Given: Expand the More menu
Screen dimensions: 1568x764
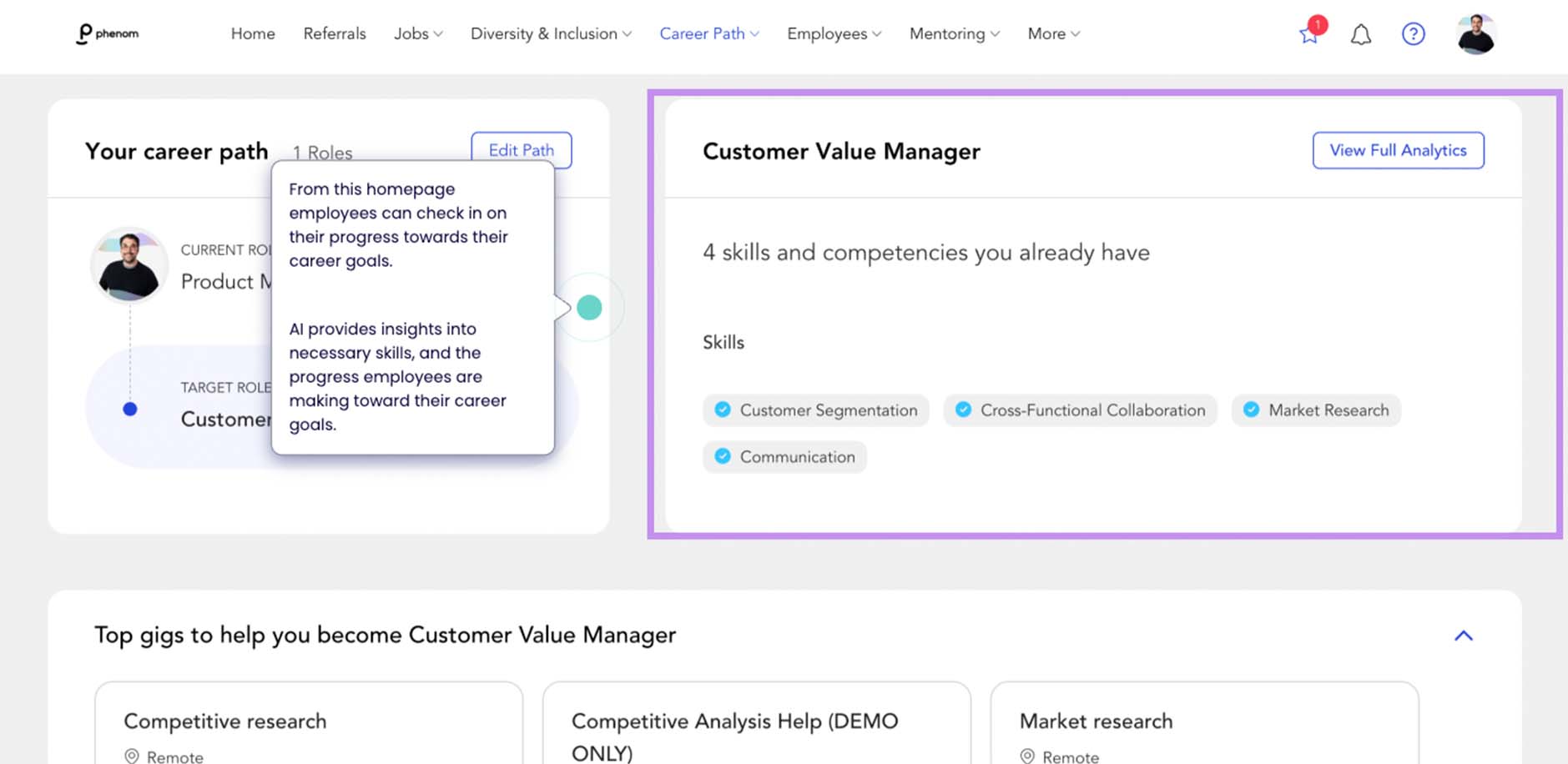Looking at the screenshot, I should 1054,34.
